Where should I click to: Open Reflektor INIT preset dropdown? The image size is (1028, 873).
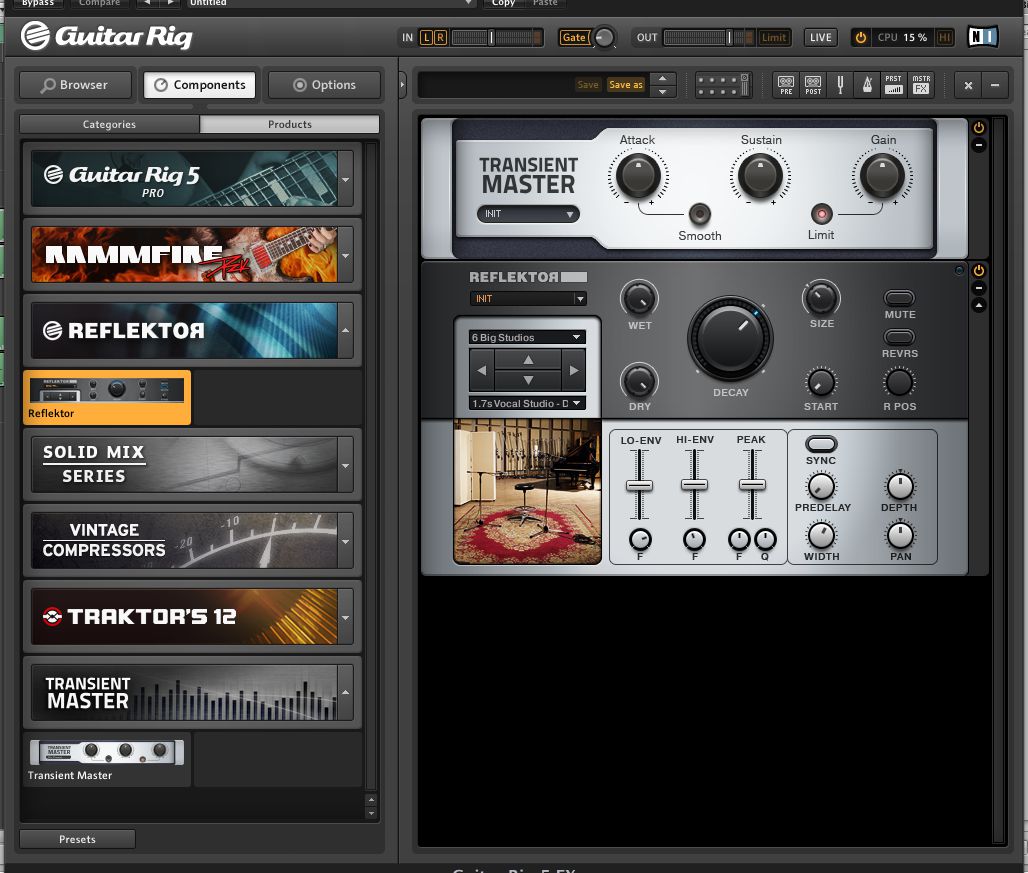(528, 298)
